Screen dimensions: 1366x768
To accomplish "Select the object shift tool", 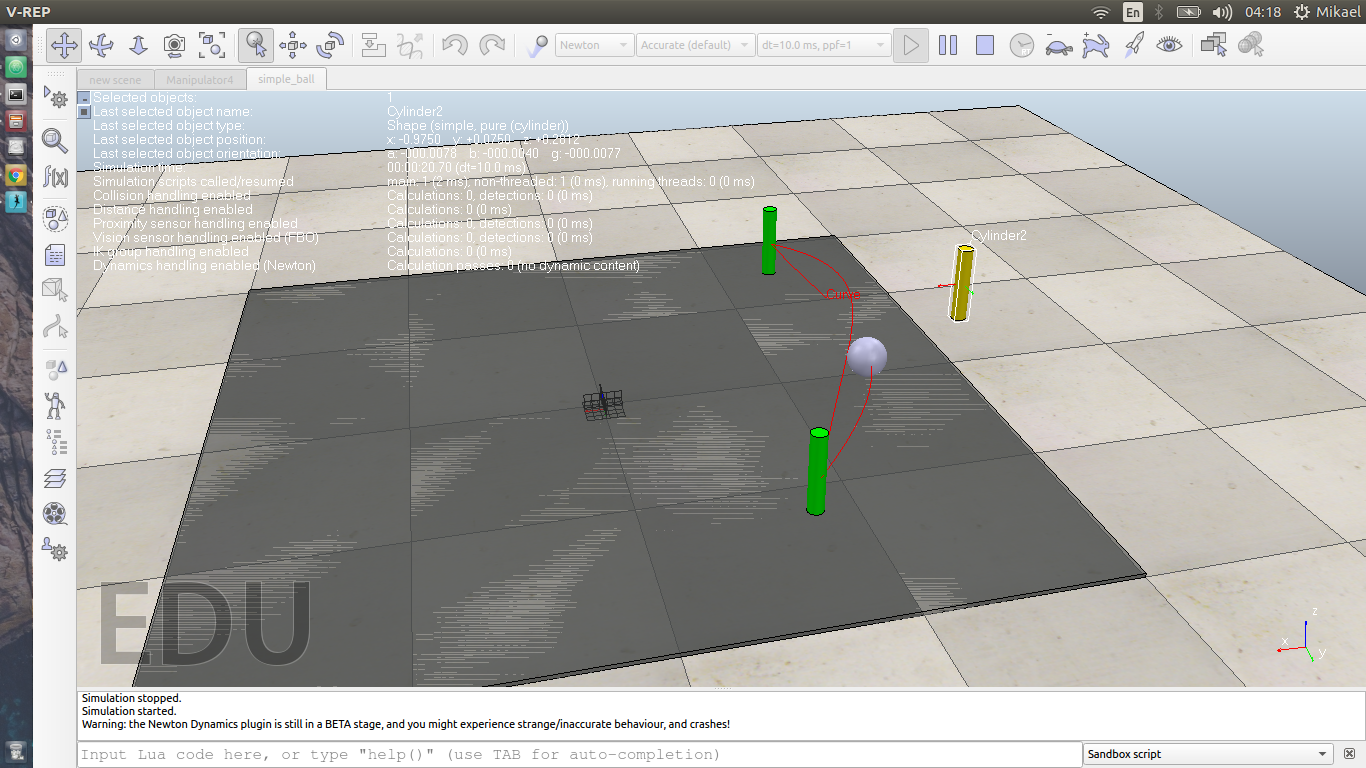I will click(293, 44).
